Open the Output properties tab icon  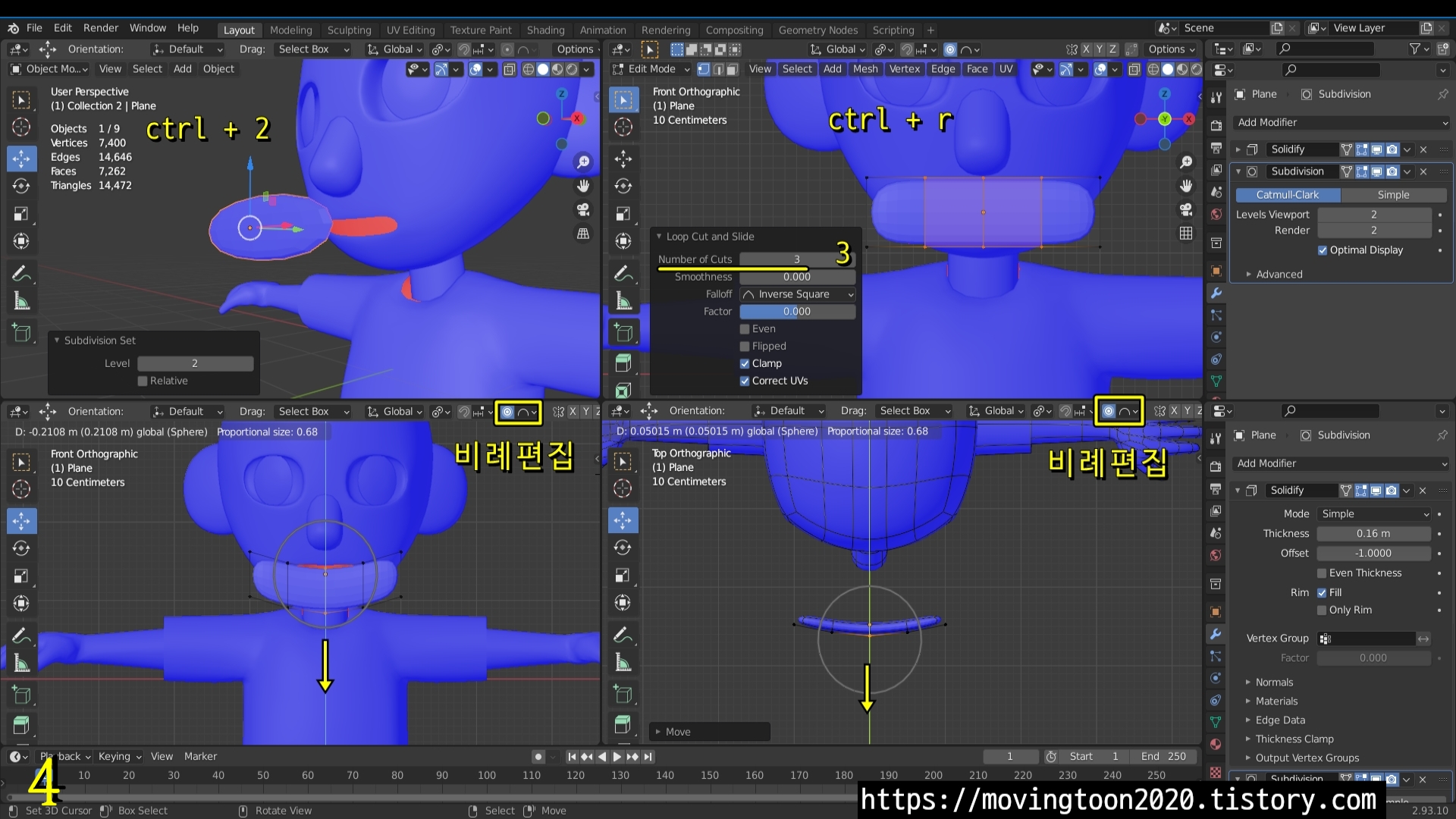point(1216,148)
